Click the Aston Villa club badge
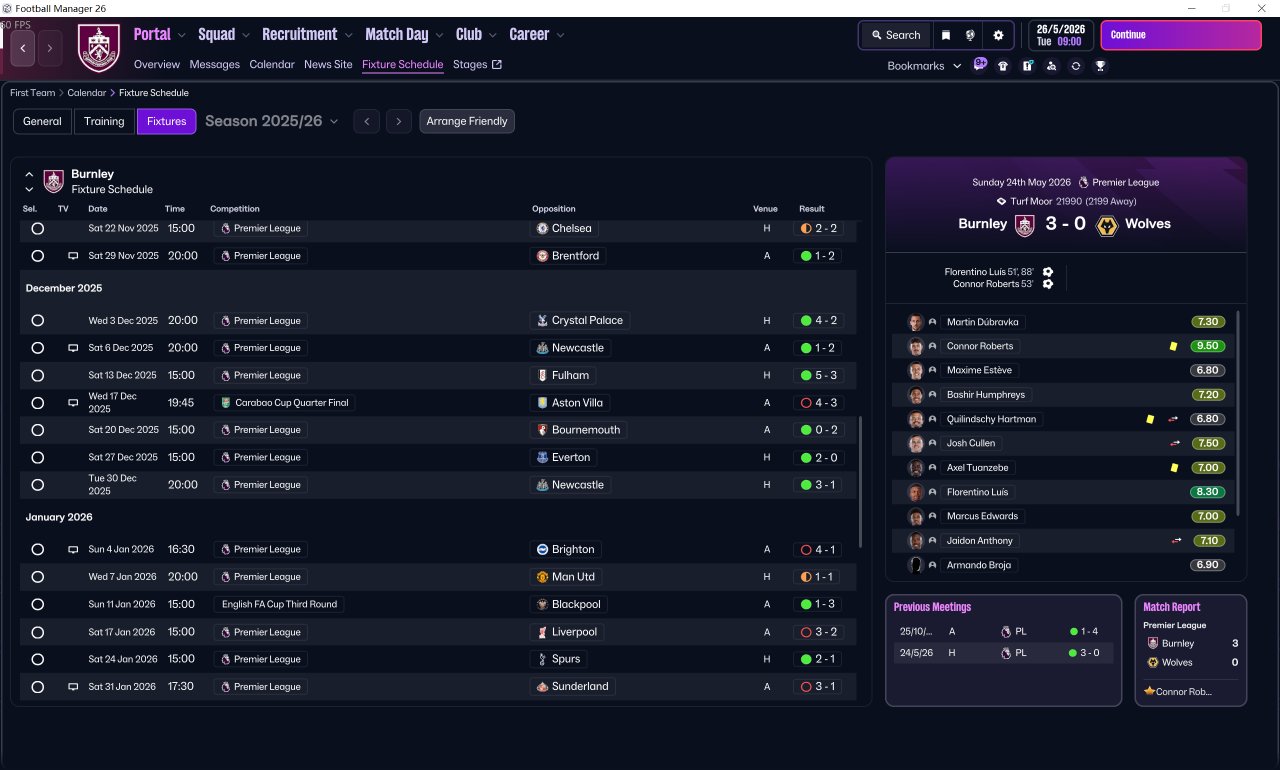 (x=542, y=403)
